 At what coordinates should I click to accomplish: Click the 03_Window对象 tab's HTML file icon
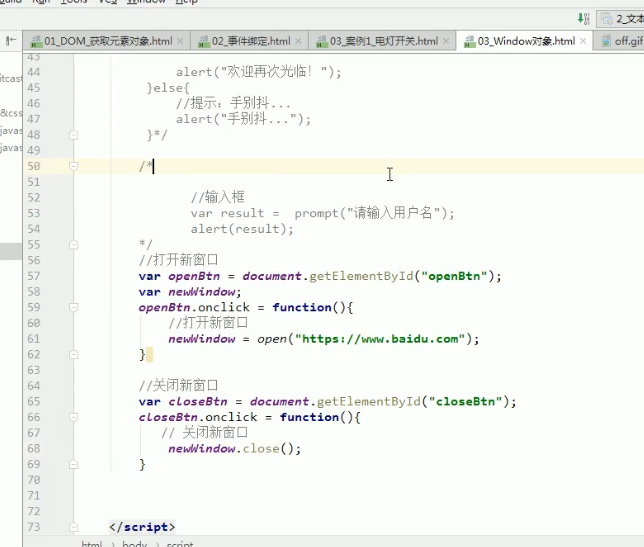tap(469, 41)
